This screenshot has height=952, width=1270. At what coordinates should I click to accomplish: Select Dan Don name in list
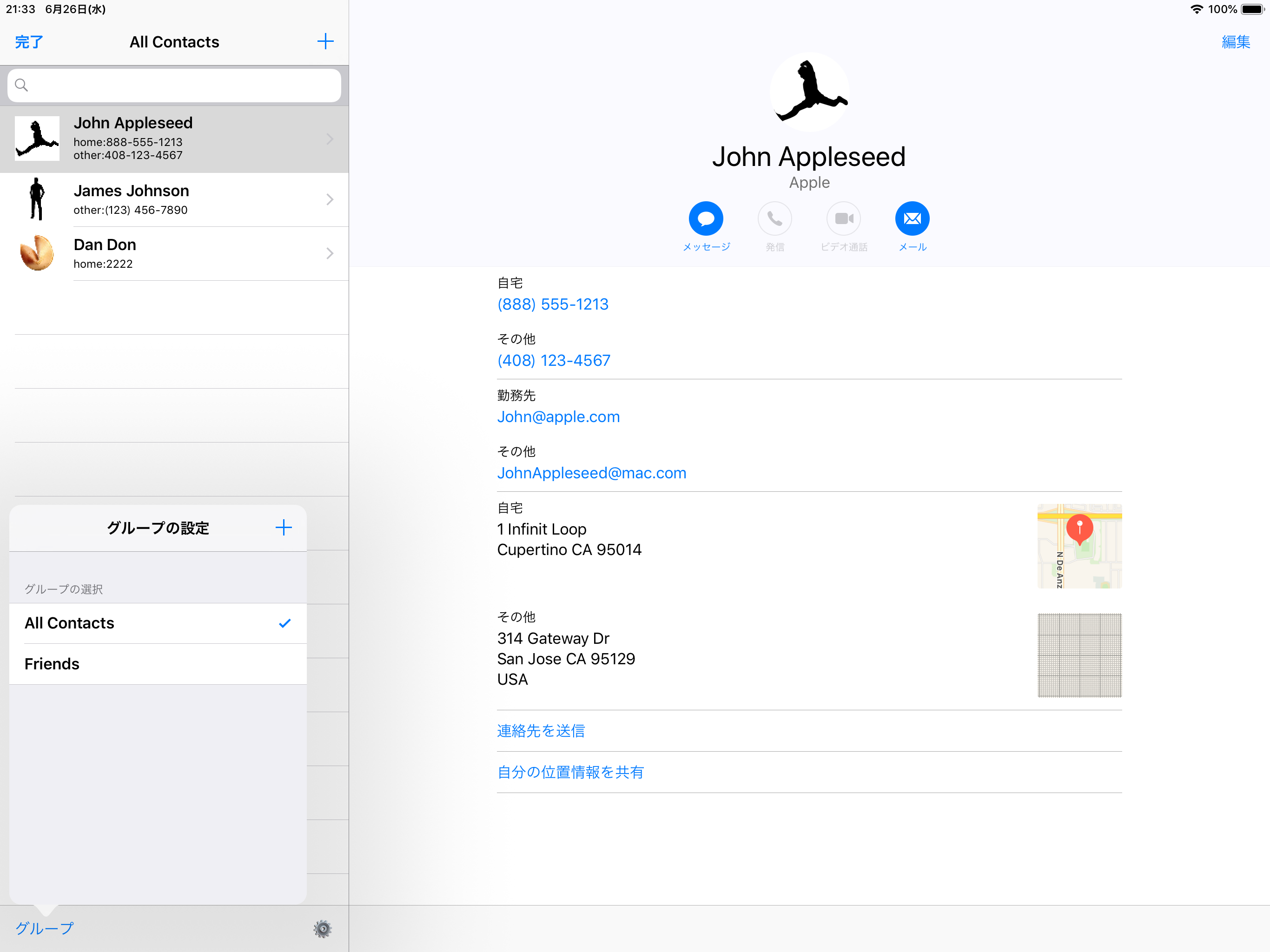pos(105,245)
